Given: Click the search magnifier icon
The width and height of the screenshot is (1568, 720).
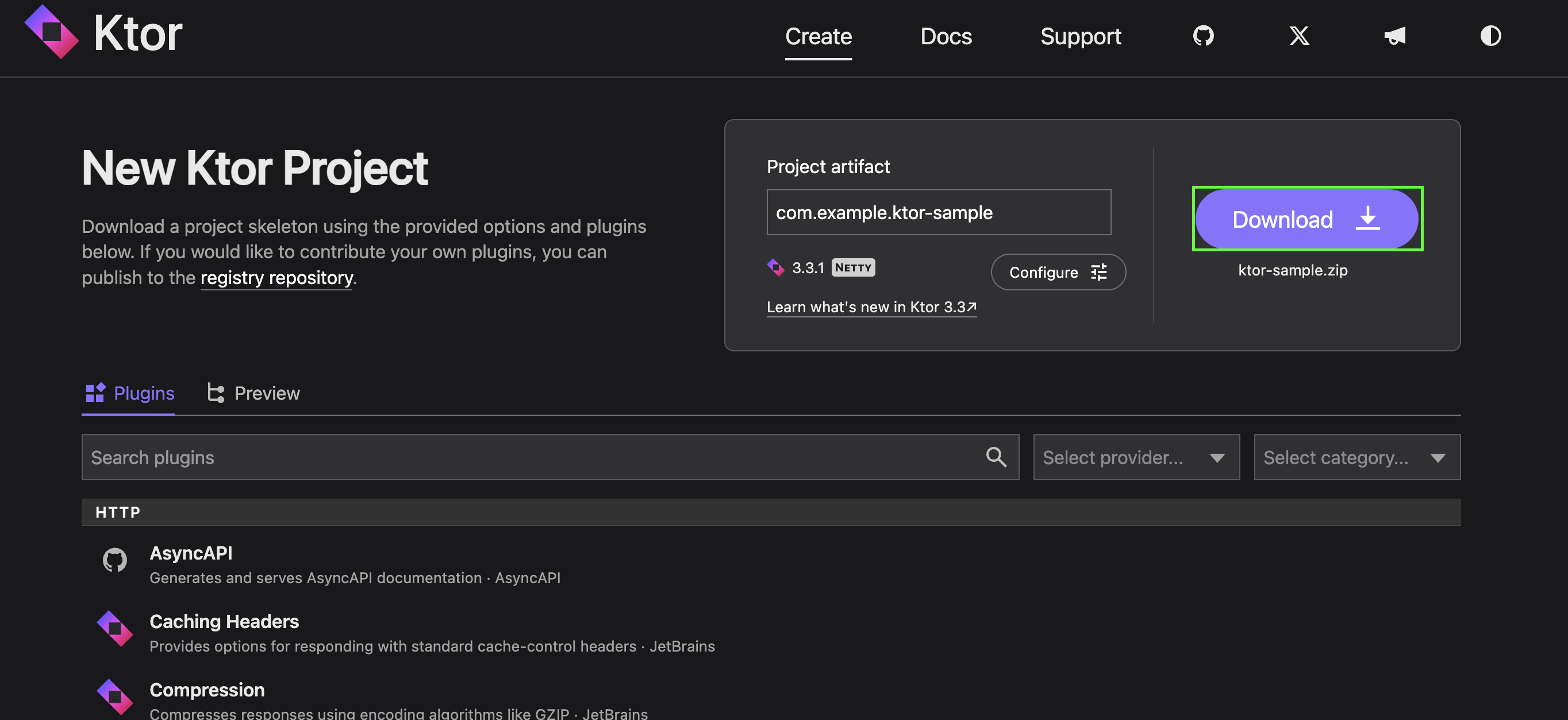Looking at the screenshot, I should click(996, 457).
